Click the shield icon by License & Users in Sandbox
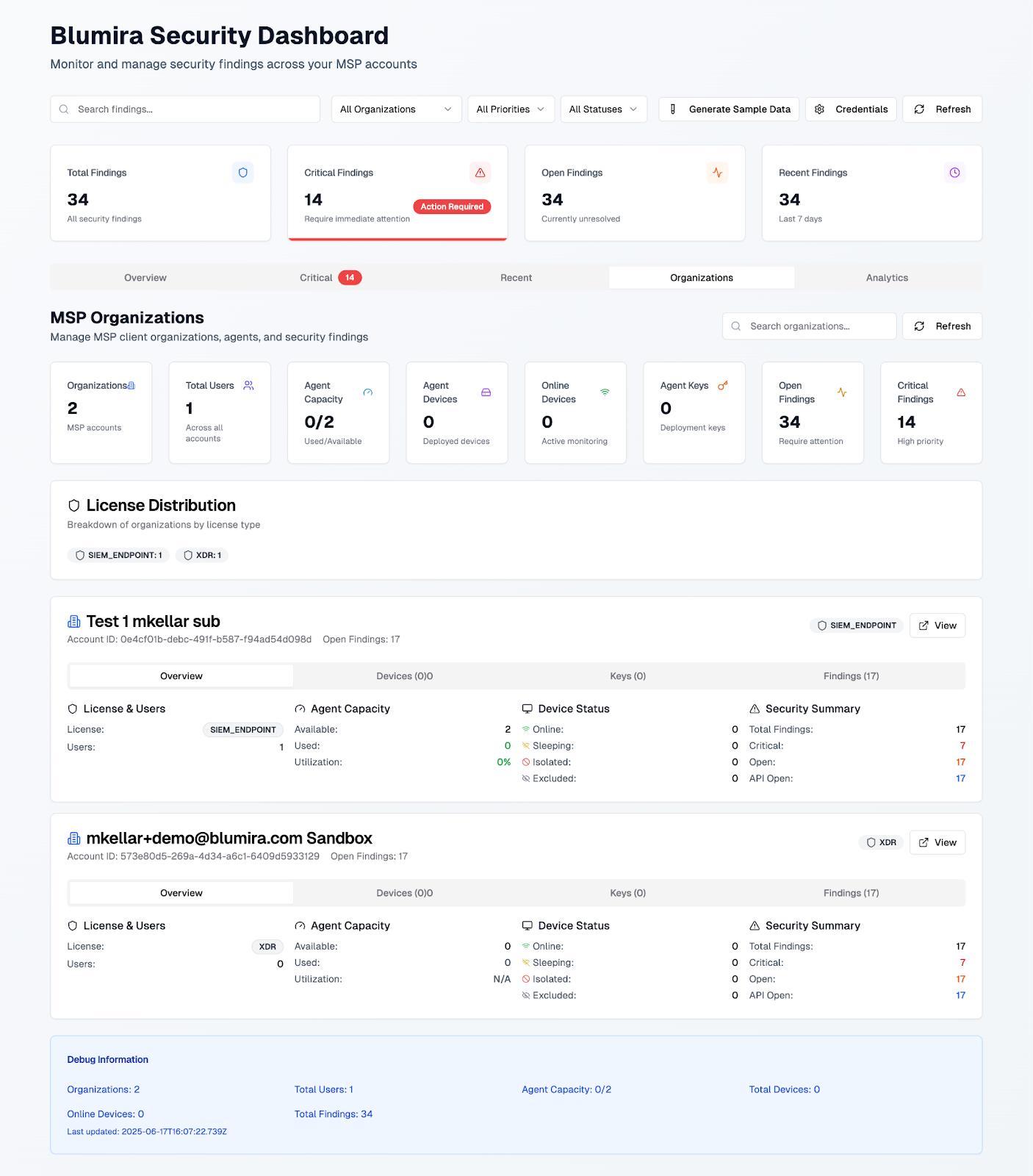 pos(73,925)
